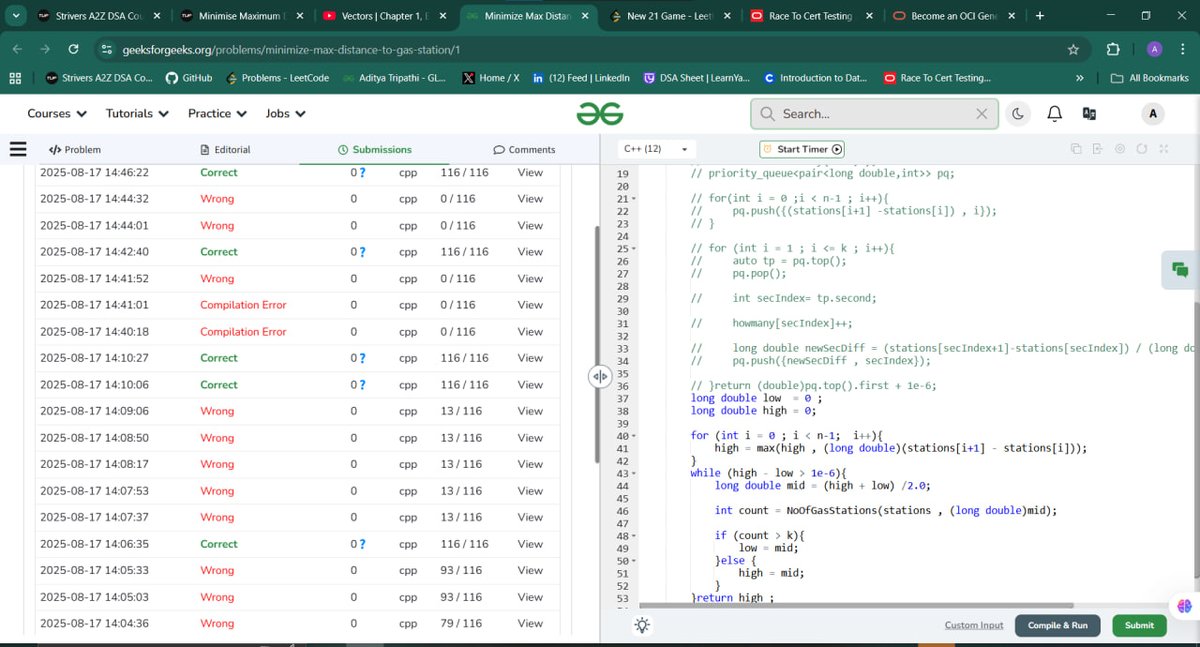Click the lightbulb hint icon below editor

pyautogui.click(x=642, y=625)
